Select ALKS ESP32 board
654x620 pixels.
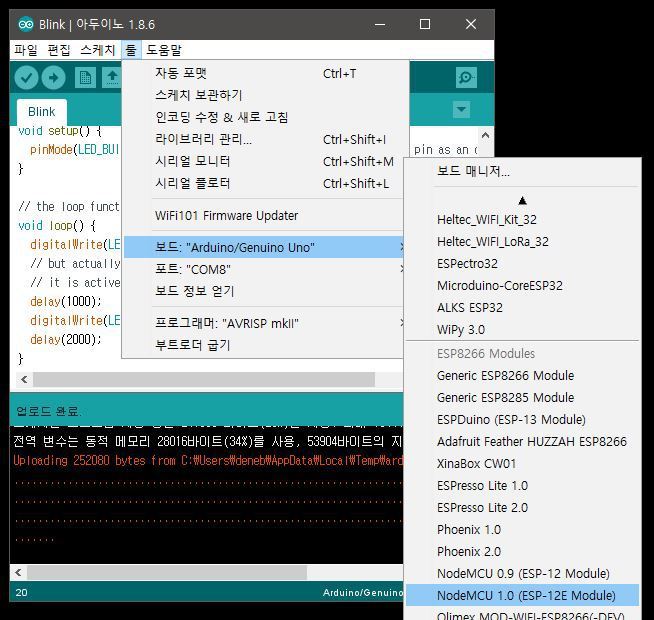pyautogui.click(x=522, y=308)
